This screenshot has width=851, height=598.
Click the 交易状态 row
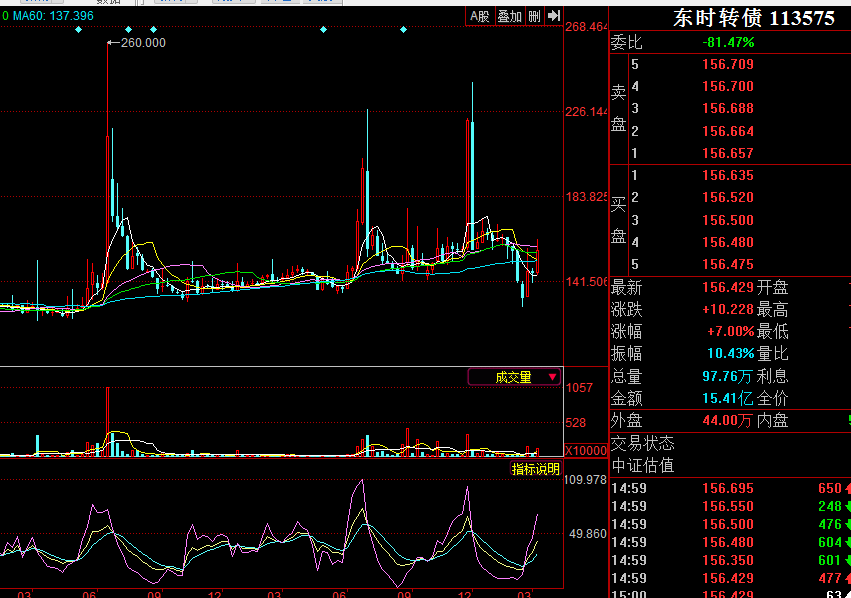pyautogui.click(x=643, y=443)
